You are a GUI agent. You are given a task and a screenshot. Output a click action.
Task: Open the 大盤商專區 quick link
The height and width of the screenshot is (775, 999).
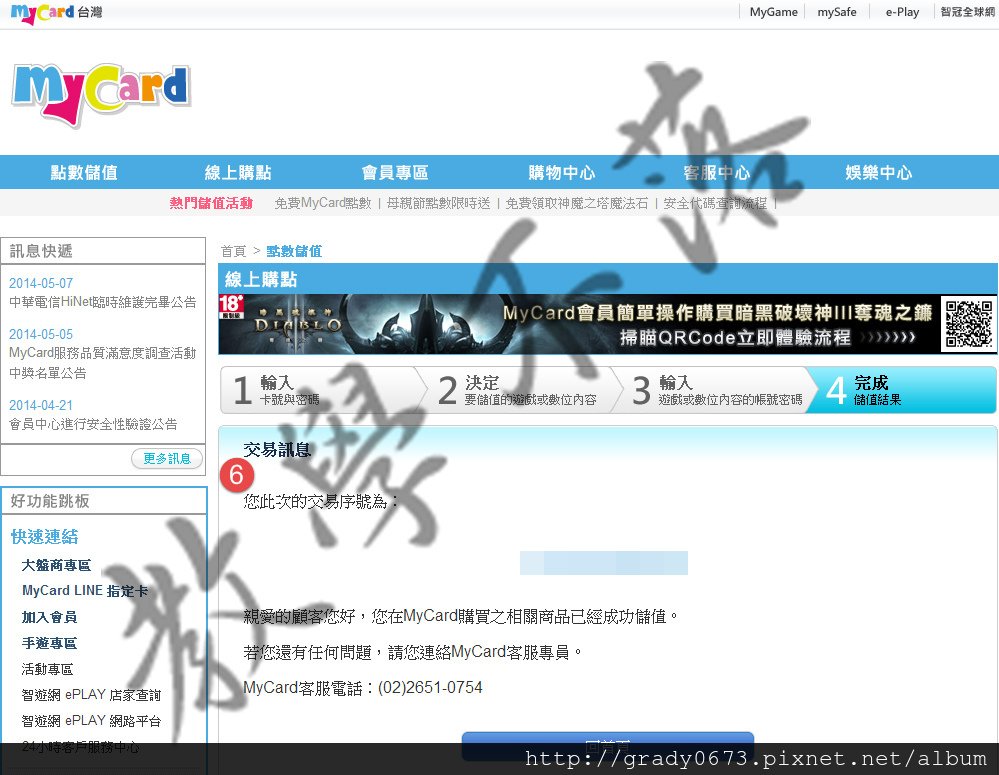(56, 565)
